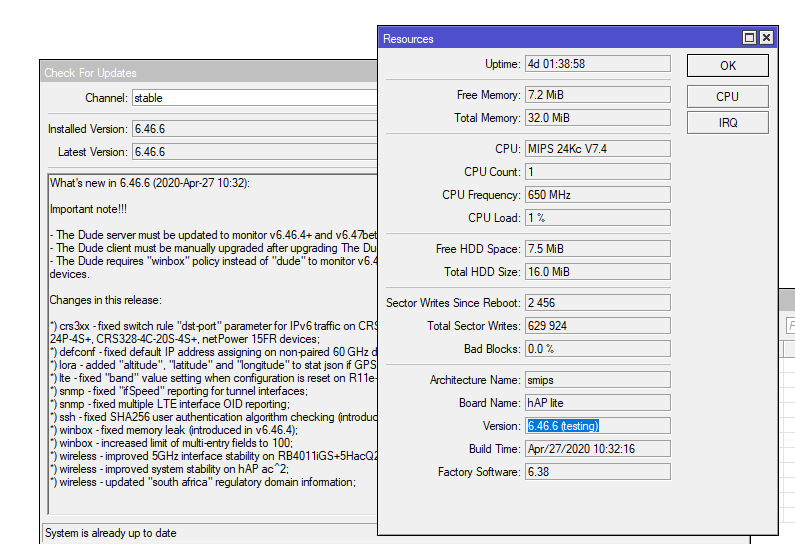This screenshot has width=795, height=544.
Task: Click the snmp ifSpeed reporting changelog line
Action: pyautogui.click(x=178, y=391)
